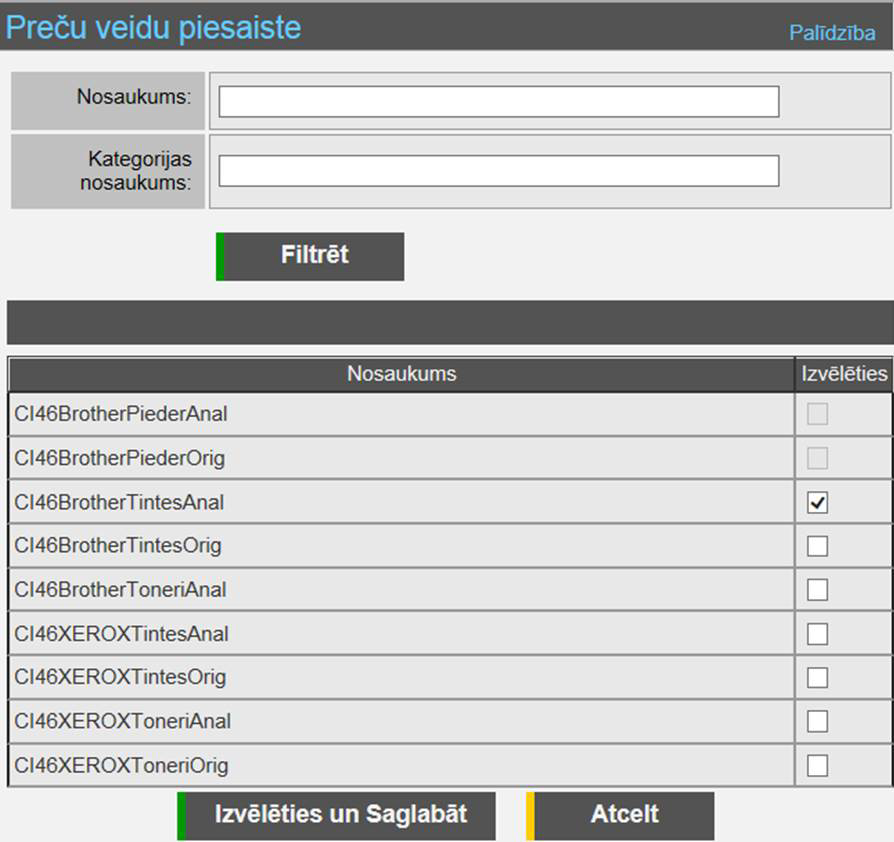
Task: Click Izvēlēties un Saglabāt button
Action: [x=339, y=815]
